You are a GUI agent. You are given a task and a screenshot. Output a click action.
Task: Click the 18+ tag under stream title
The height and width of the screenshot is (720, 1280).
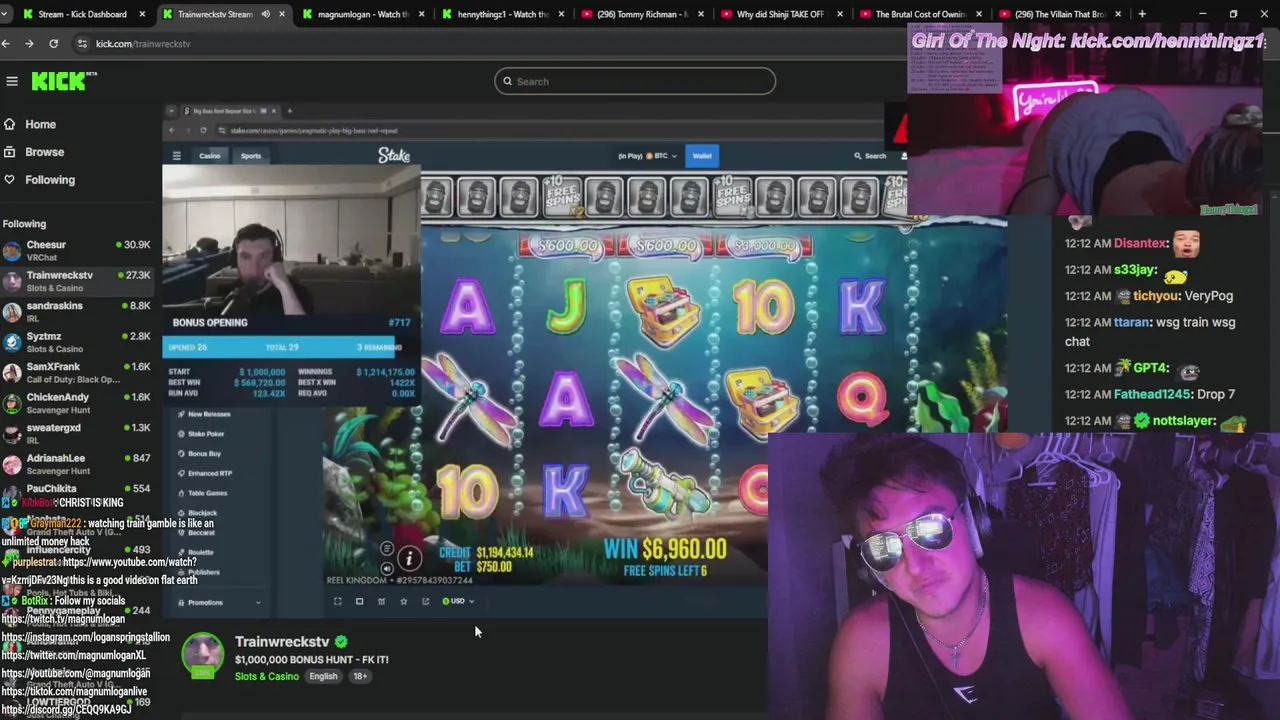coord(360,677)
